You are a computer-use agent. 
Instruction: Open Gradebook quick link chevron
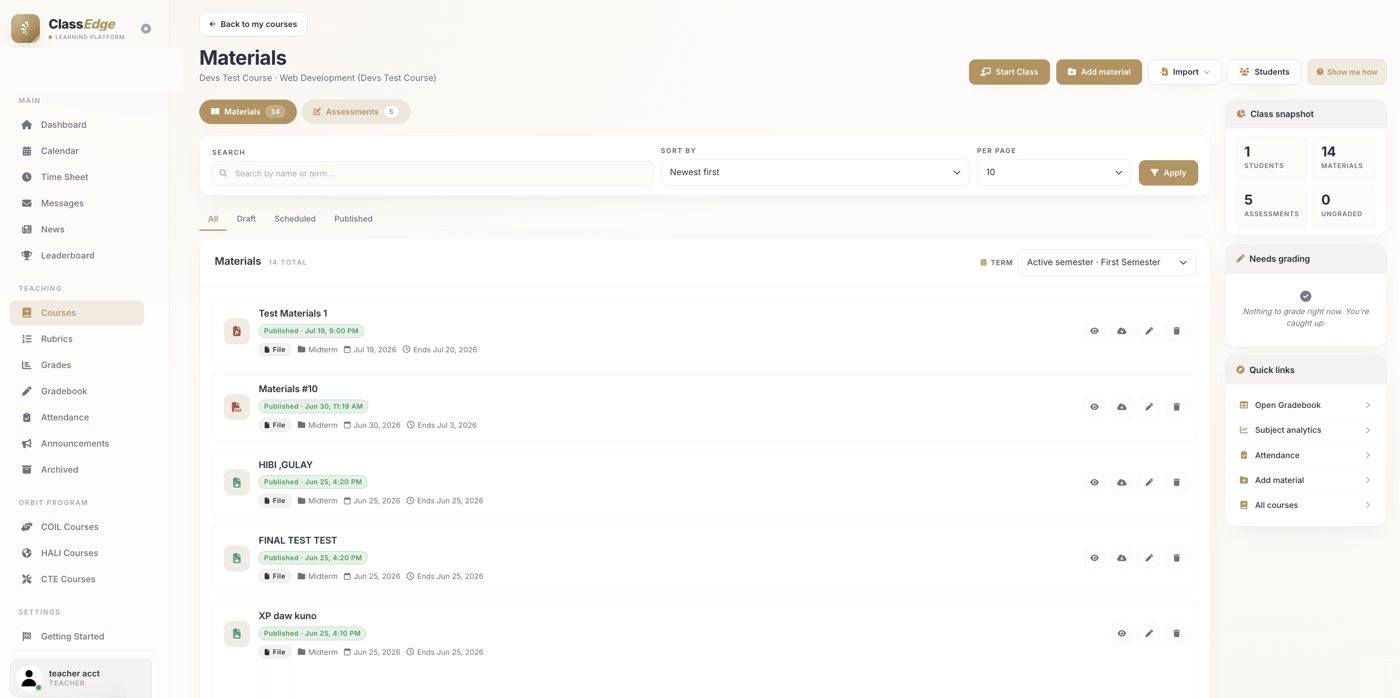click(1367, 405)
